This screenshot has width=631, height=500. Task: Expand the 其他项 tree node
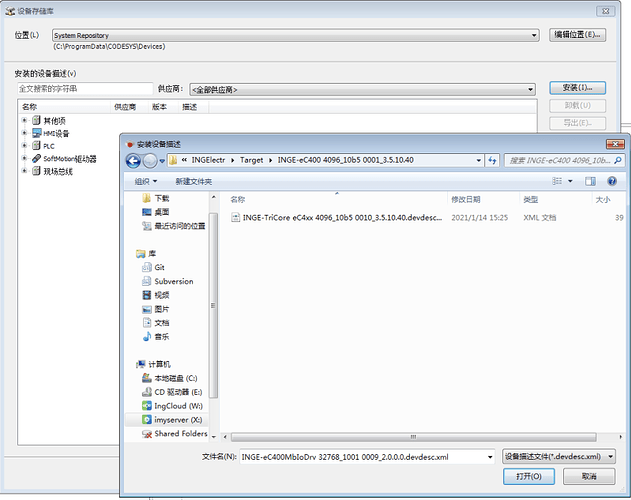point(24,120)
